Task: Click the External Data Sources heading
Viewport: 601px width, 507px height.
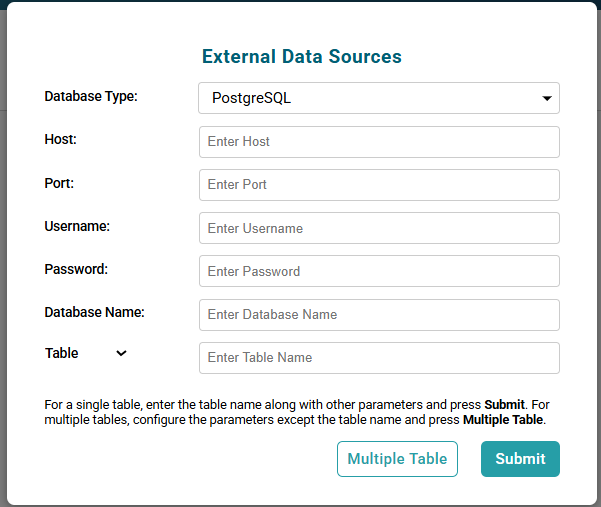Action: point(302,57)
